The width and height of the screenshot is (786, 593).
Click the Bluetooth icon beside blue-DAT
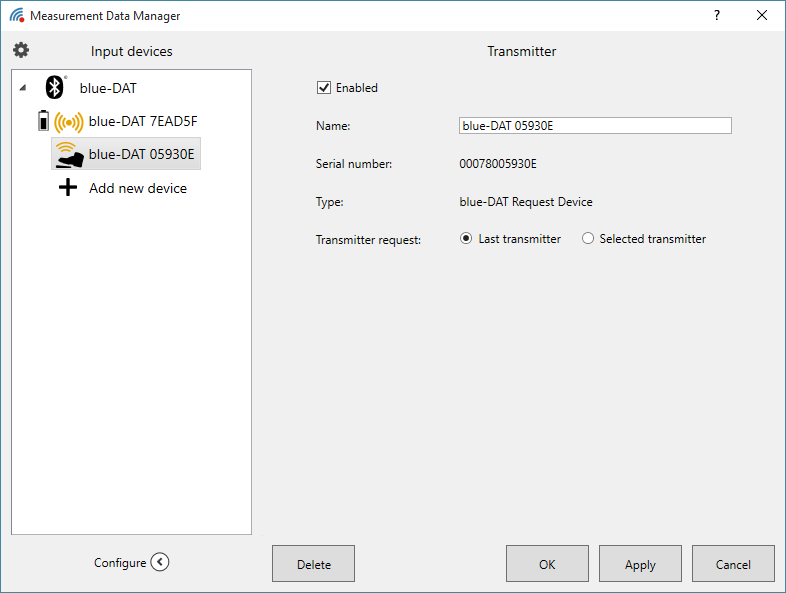coord(56,87)
